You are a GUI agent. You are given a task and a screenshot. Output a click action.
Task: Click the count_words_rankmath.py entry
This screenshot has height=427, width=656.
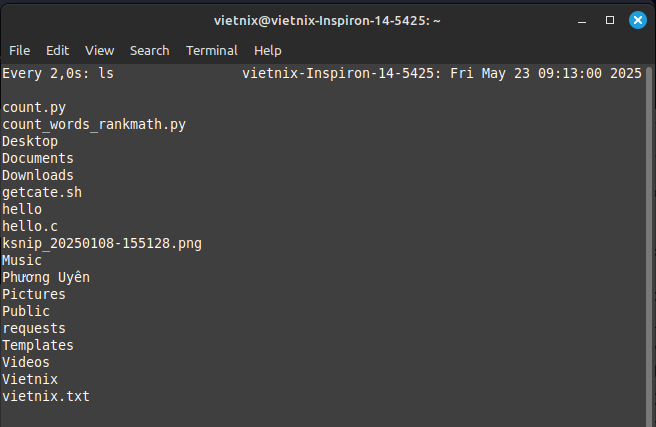[94, 125]
